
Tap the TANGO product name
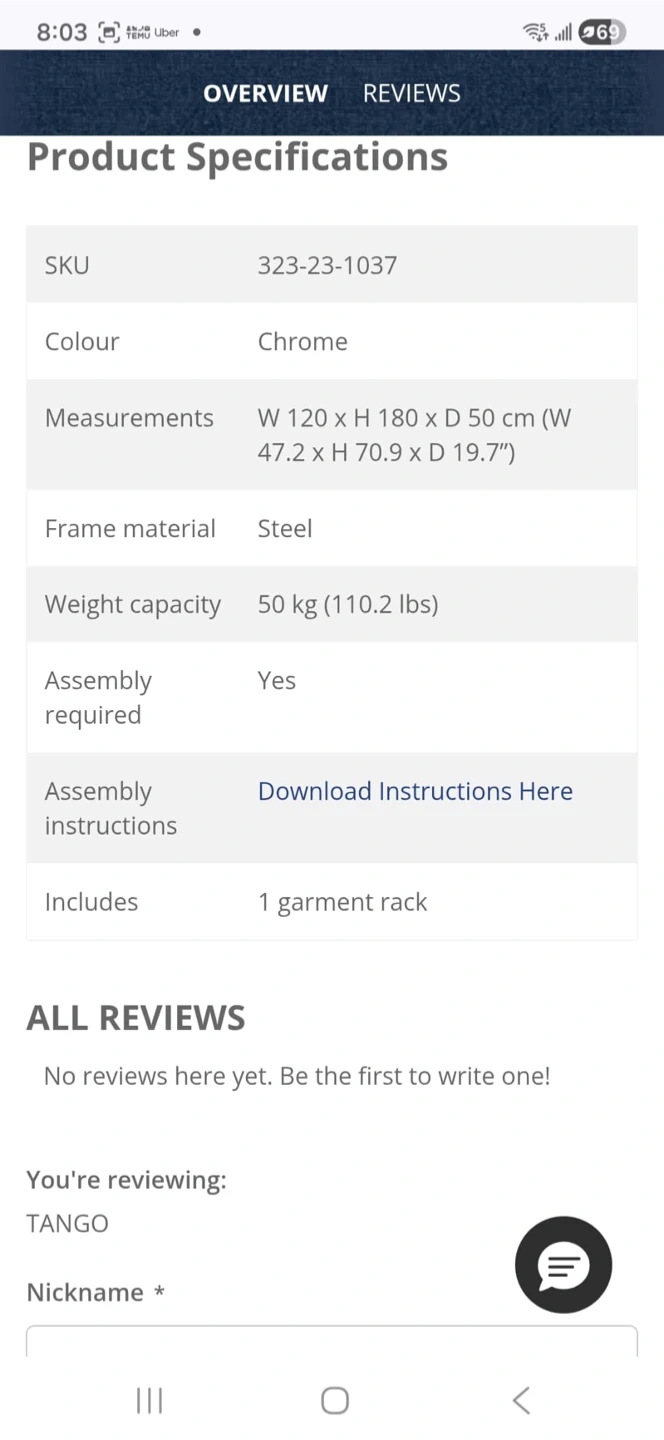click(x=67, y=1223)
